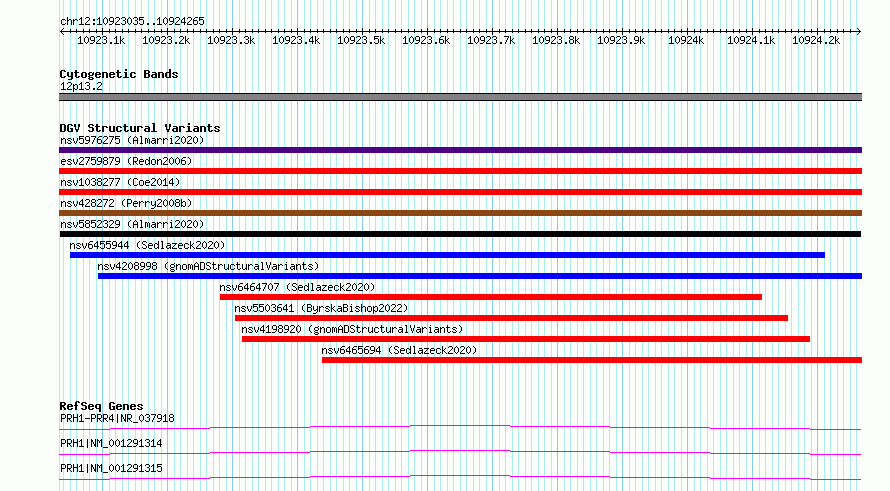890x491 pixels.
Task: Click the 10924.1k ruler tick label
Action: [x=751, y=40]
